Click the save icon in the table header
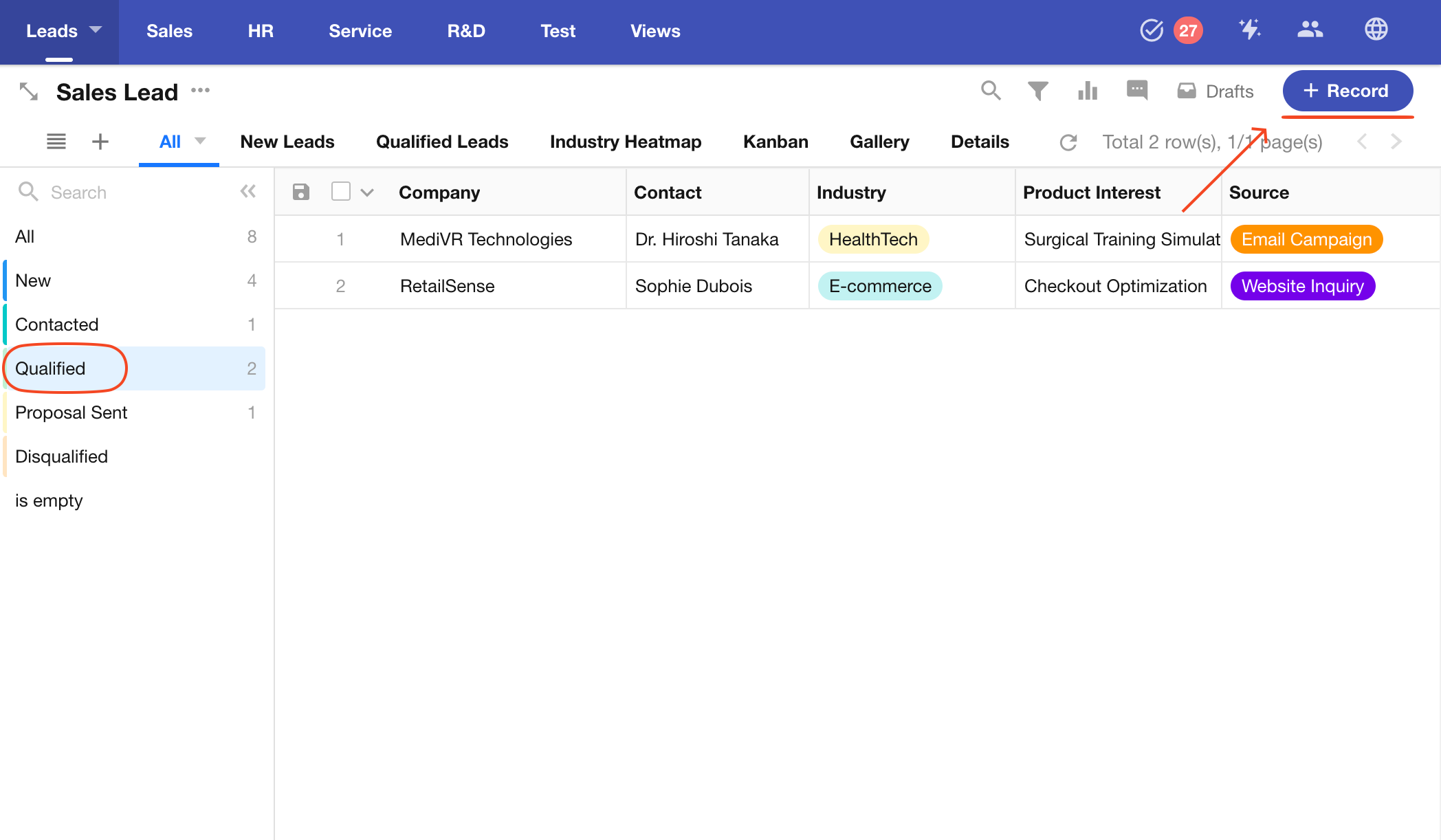Screen dimensions: 1441x840 [301, 192]
